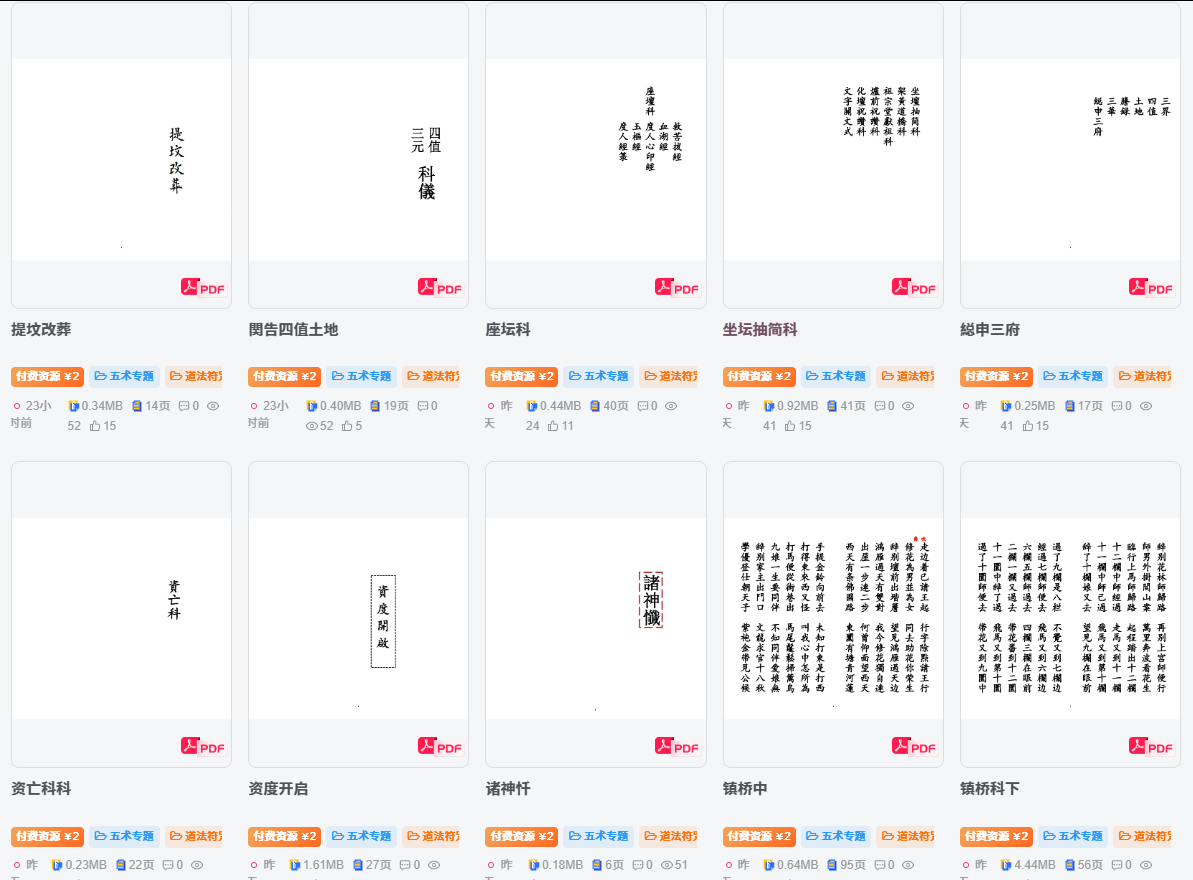This screenshot has width=1193, height=880.
Task: Open the 座坛科 document title link
Action: pos(507,329)
